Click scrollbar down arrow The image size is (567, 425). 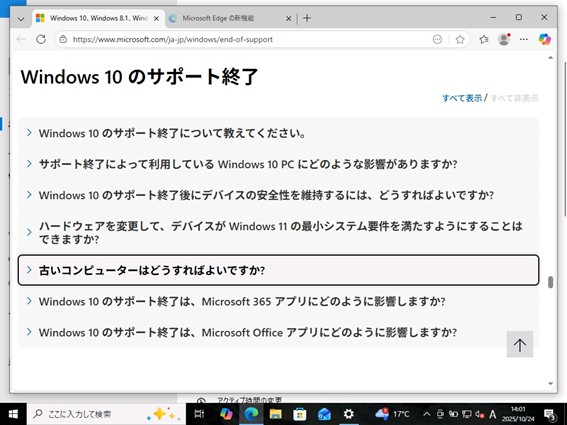point(550,383)
